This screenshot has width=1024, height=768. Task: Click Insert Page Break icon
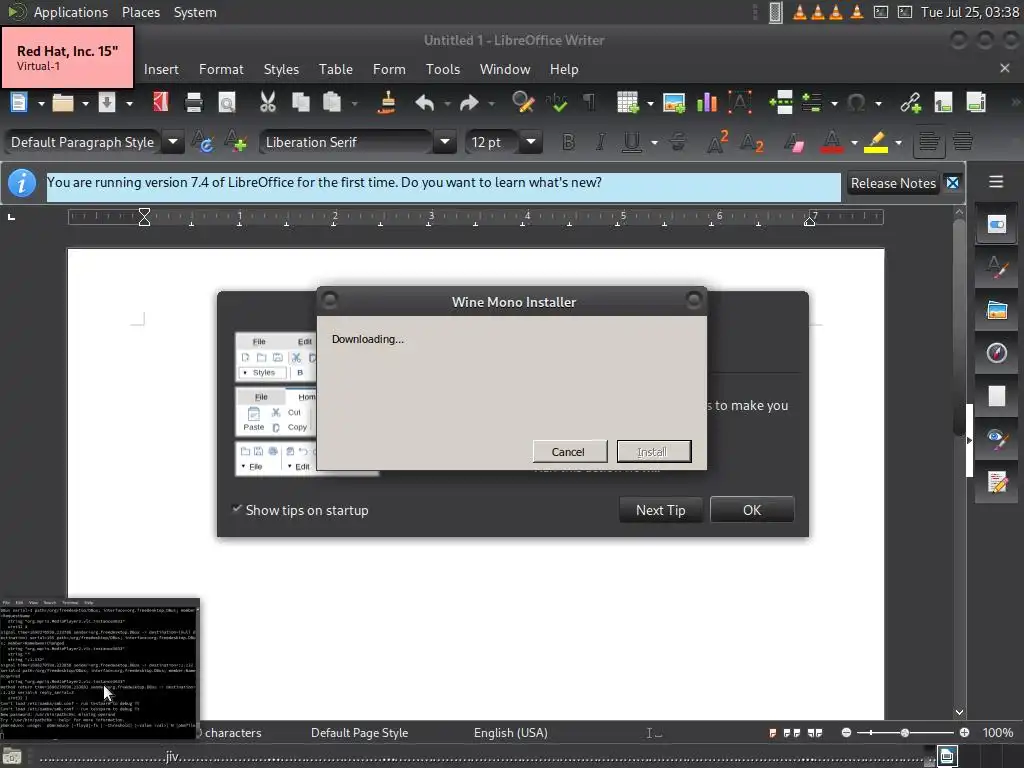click(x=781, y=103)
